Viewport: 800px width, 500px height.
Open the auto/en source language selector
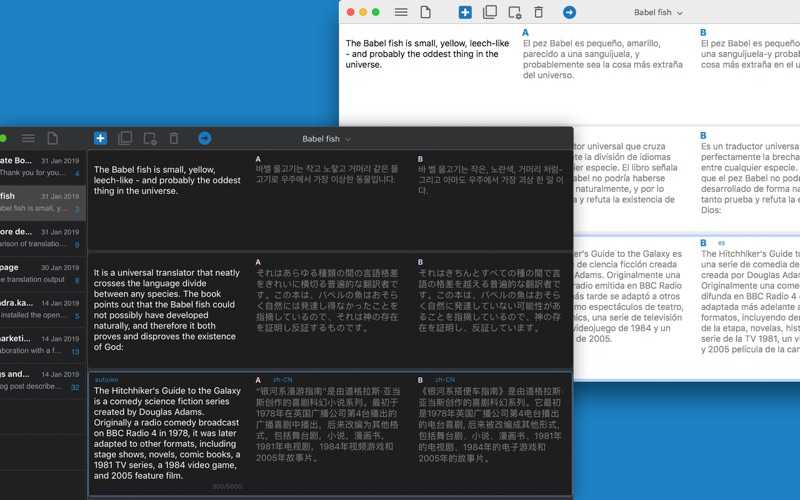pyautogui.click(x=106, y=380)
